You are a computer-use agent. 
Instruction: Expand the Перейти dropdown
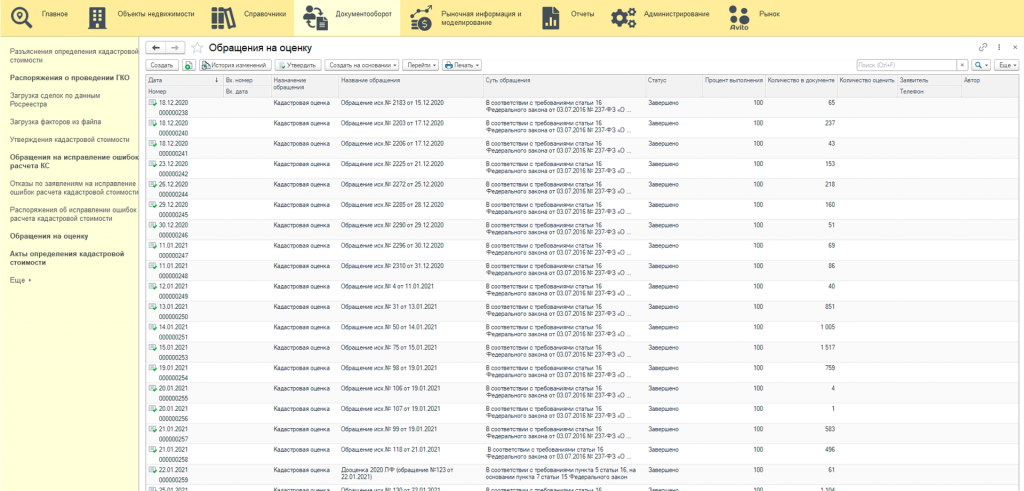(x=421, y=65)
